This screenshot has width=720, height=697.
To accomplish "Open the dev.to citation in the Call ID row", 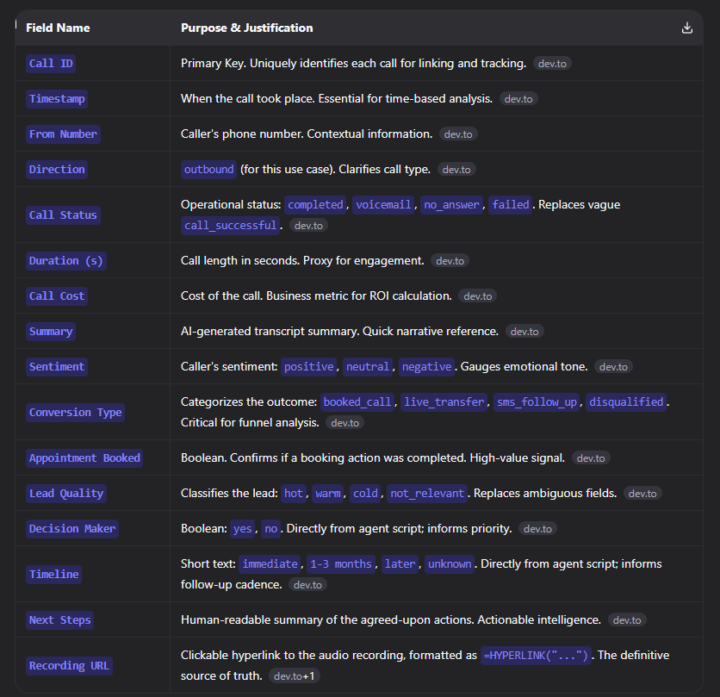I will [552, 63].
